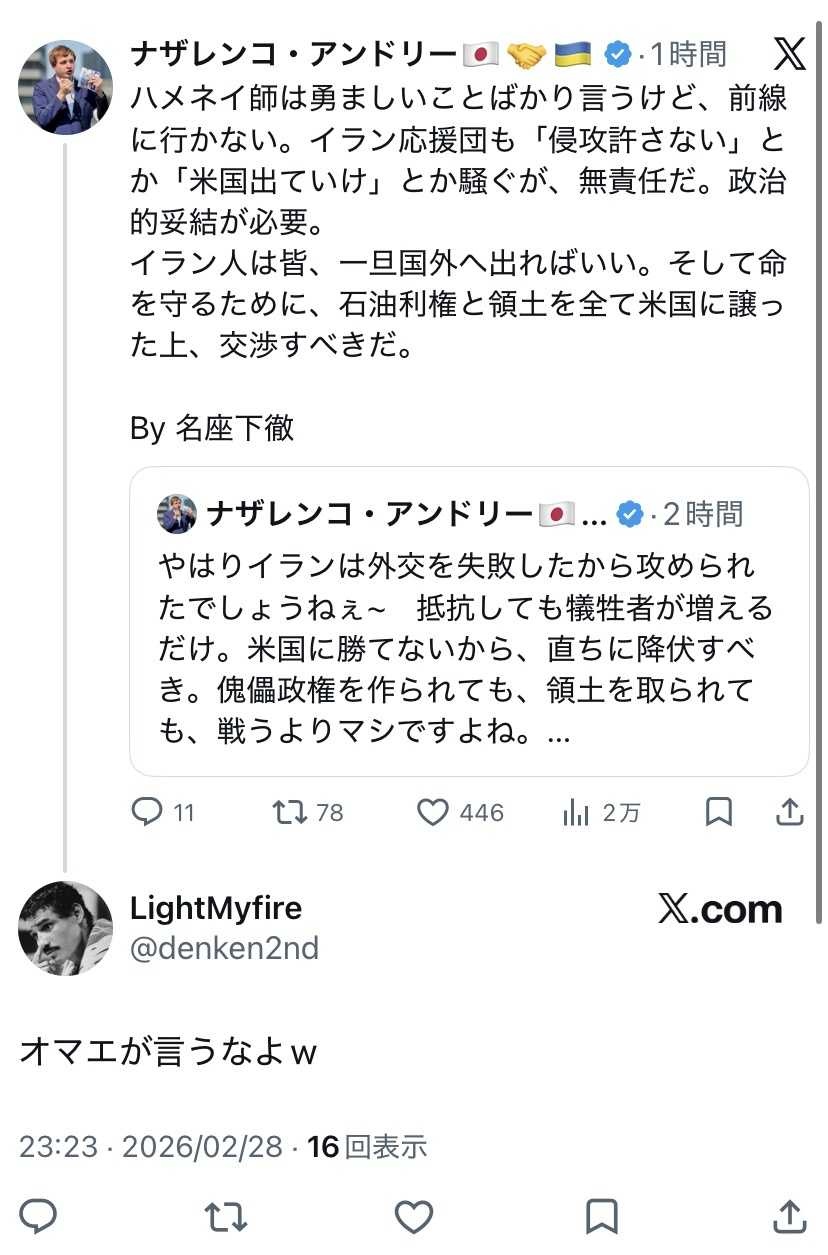This screenshot has height=1255, width=828.
Task: Share the LightMyfire post
Action: click(790, 1216)
